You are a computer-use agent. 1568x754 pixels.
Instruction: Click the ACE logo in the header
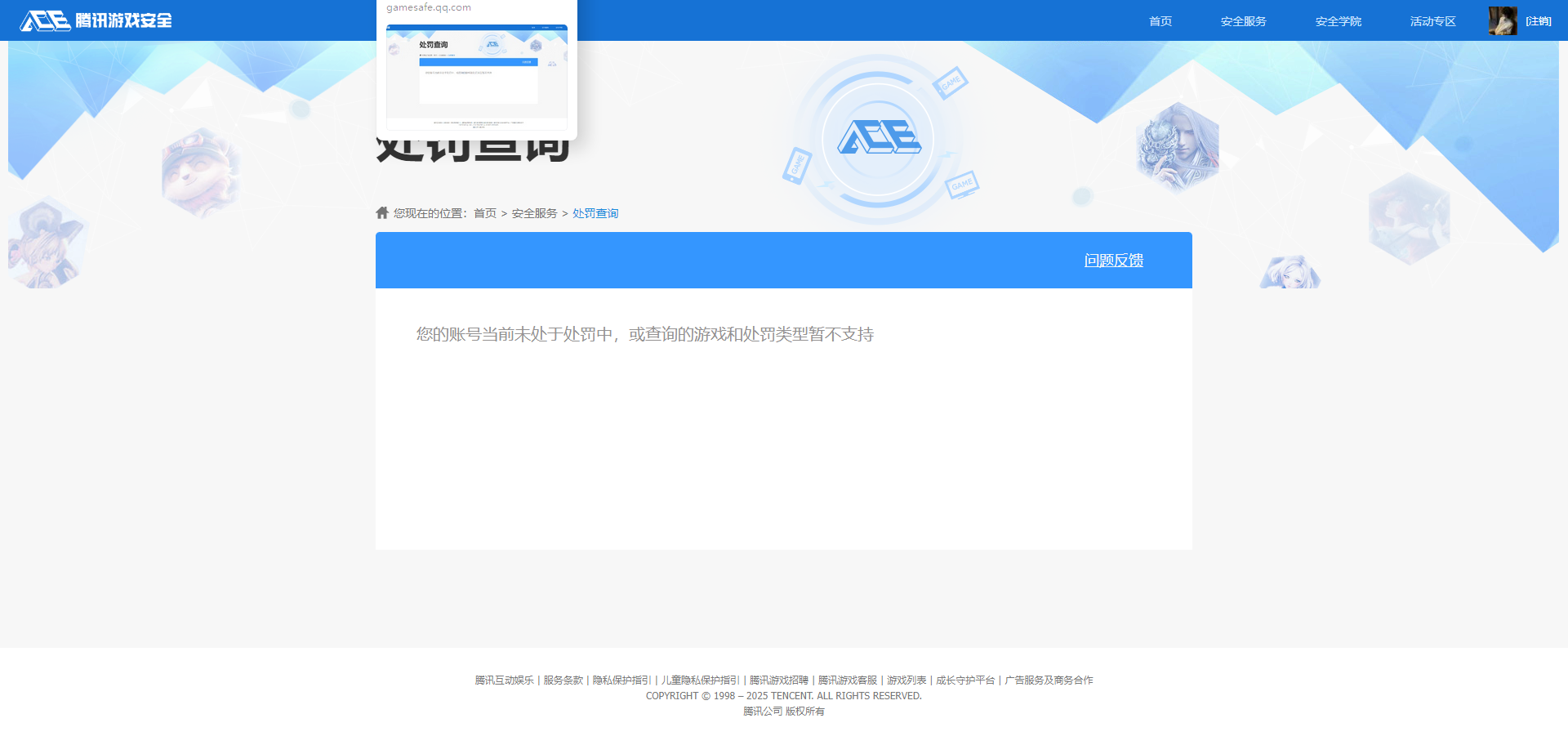(x=45, y=20)
